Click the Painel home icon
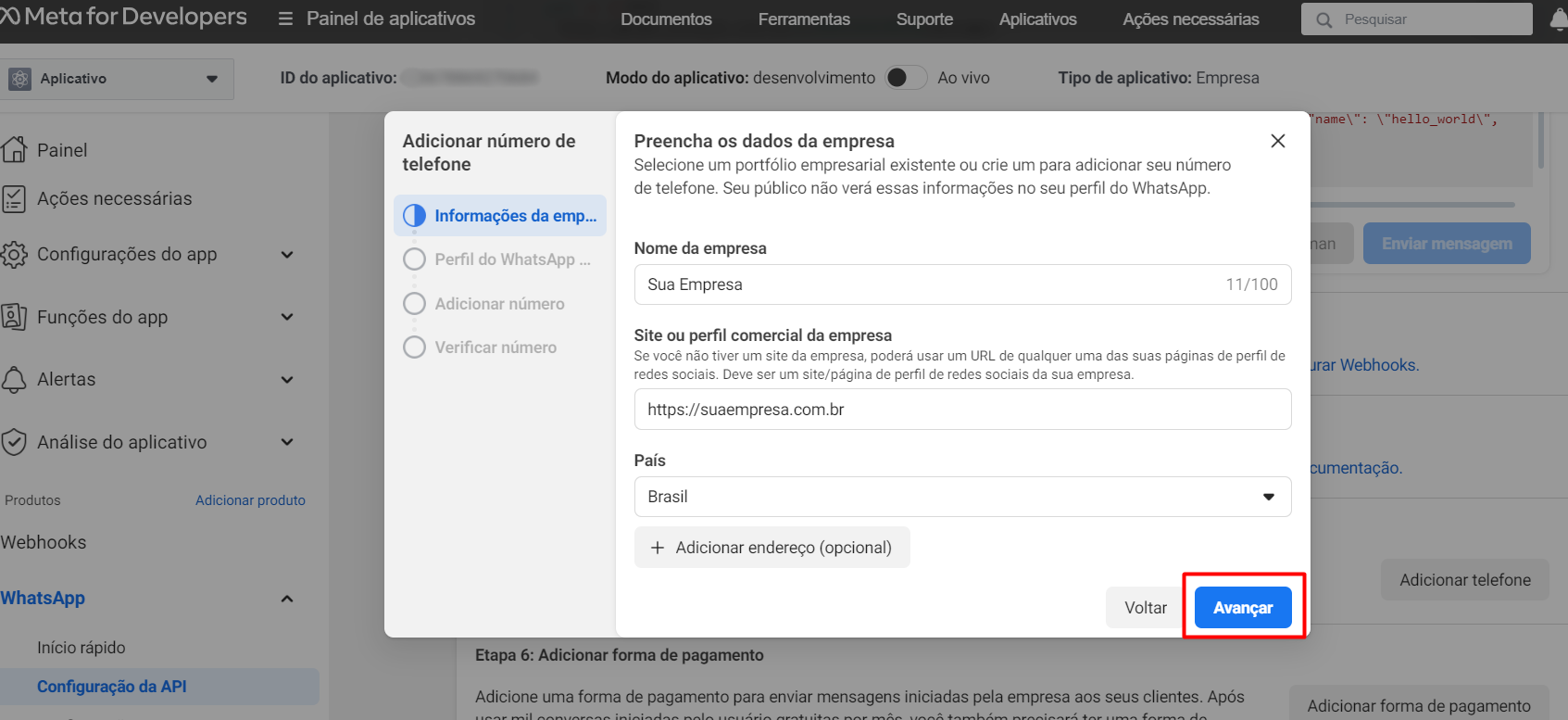This screenshot has width=1568, height=720. tap(14, 149)
